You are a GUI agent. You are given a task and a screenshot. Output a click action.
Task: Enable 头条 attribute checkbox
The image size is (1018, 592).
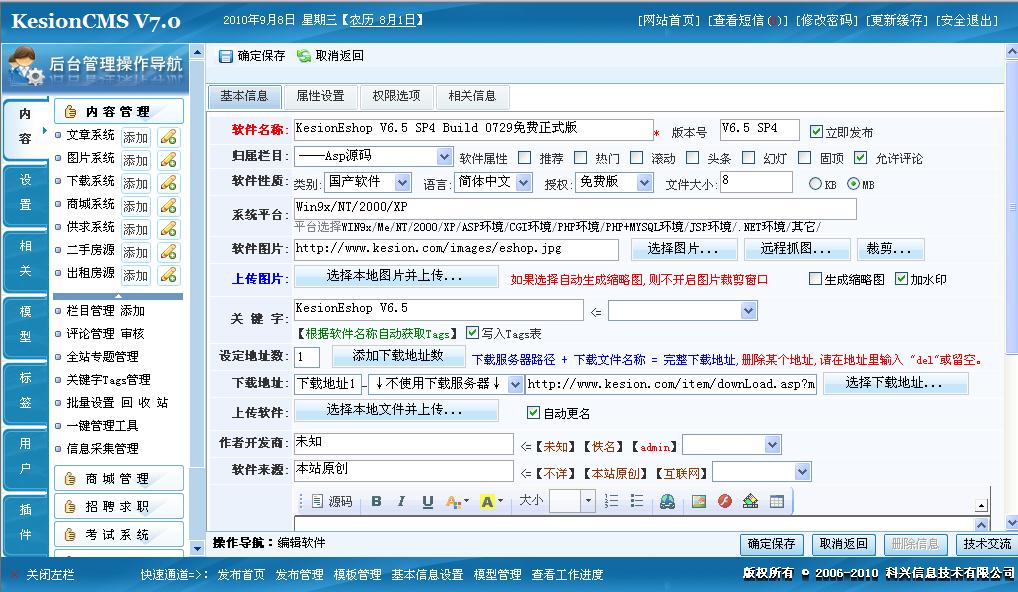(x=693, y=158)
